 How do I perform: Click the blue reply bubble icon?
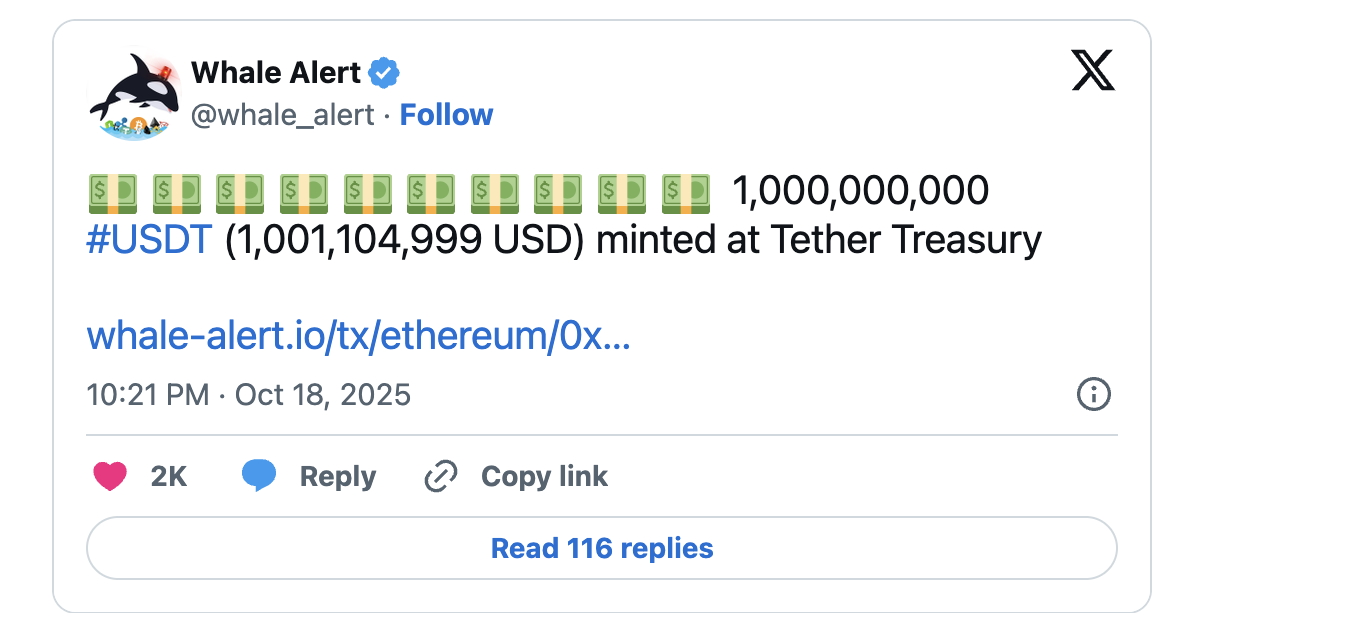[x=259, y=477]
